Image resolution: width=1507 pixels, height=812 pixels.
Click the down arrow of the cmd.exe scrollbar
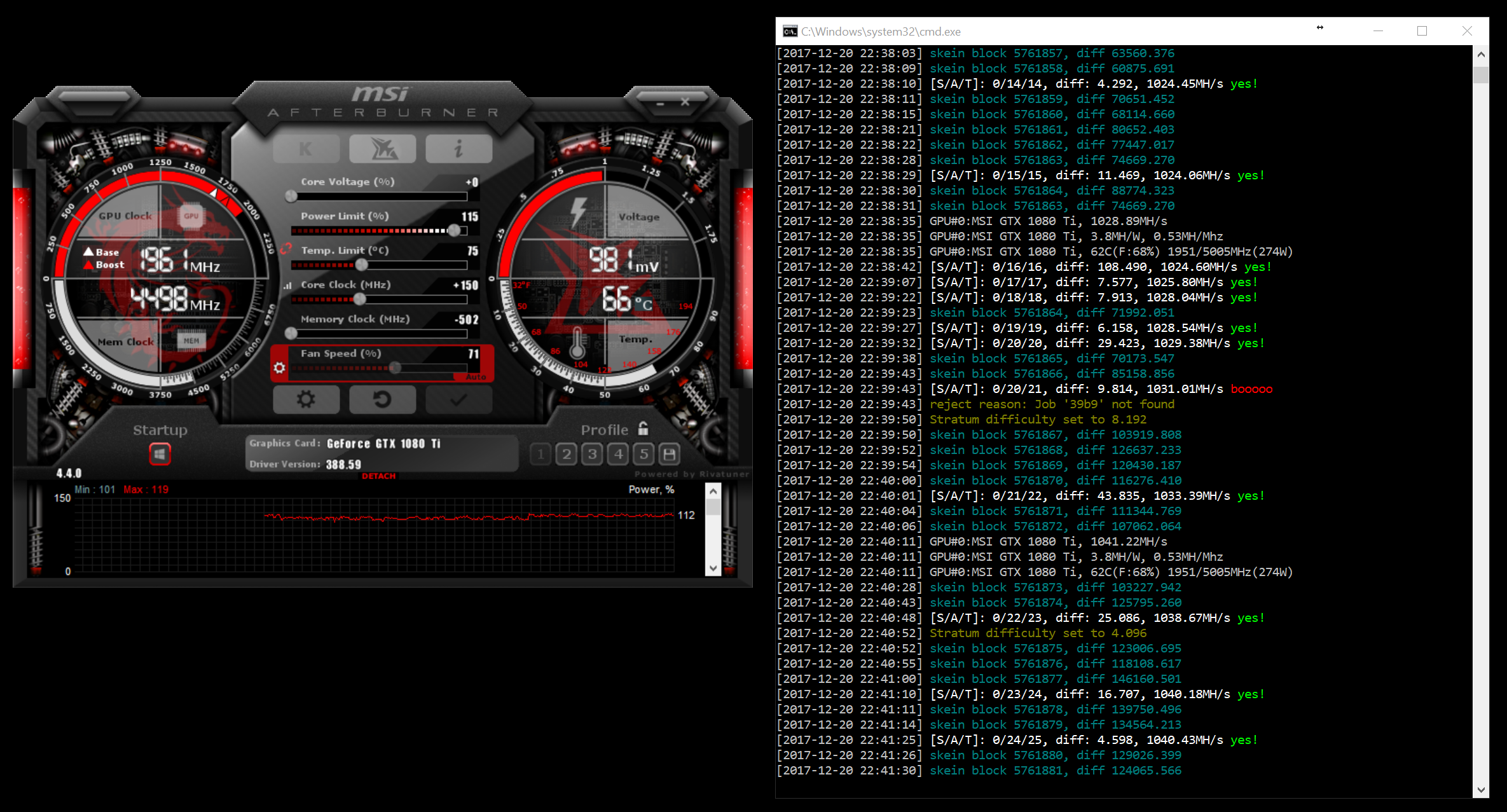1481,790
